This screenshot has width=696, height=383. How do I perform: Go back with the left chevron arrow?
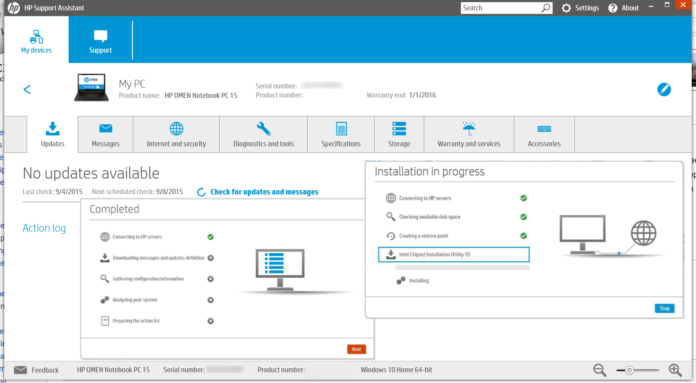27,90
